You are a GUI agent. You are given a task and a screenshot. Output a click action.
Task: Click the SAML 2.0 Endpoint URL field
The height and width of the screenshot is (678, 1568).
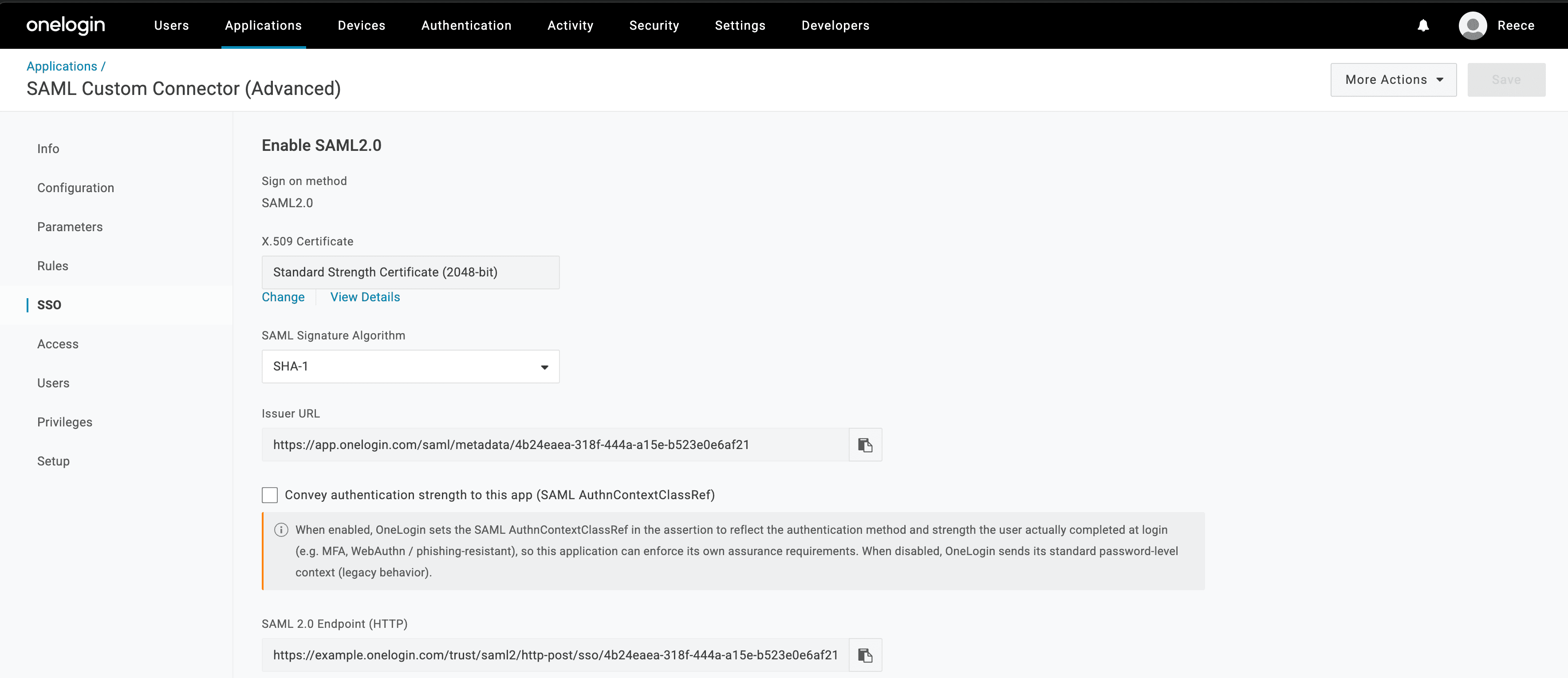tap(555, 655)
